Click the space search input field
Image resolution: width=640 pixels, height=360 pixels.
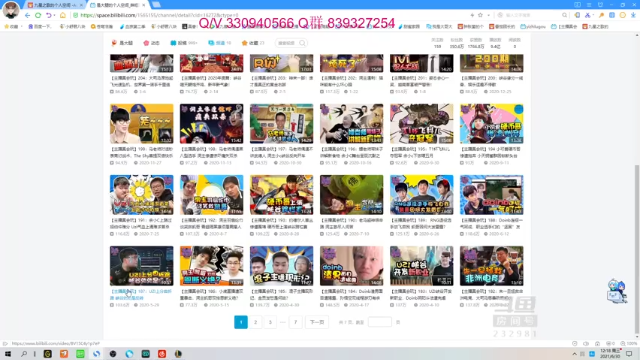288,43
